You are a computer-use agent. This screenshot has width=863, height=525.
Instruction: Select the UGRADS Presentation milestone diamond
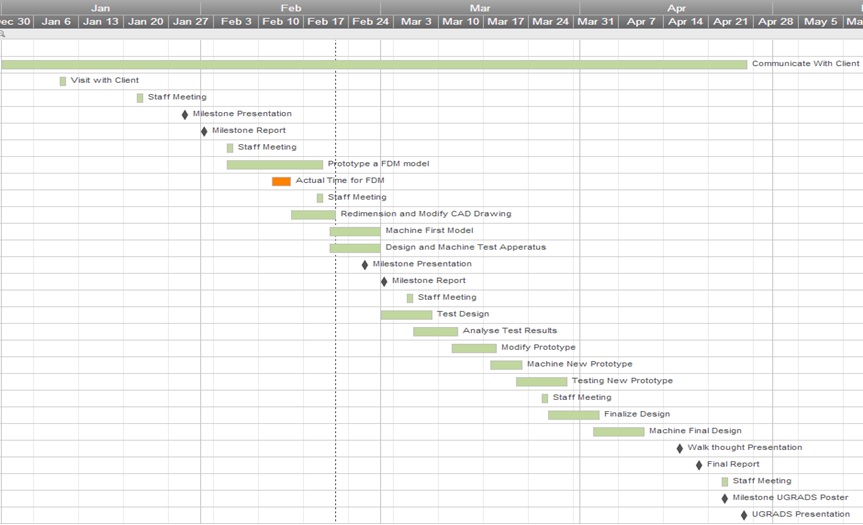click(x=744, y=515)
